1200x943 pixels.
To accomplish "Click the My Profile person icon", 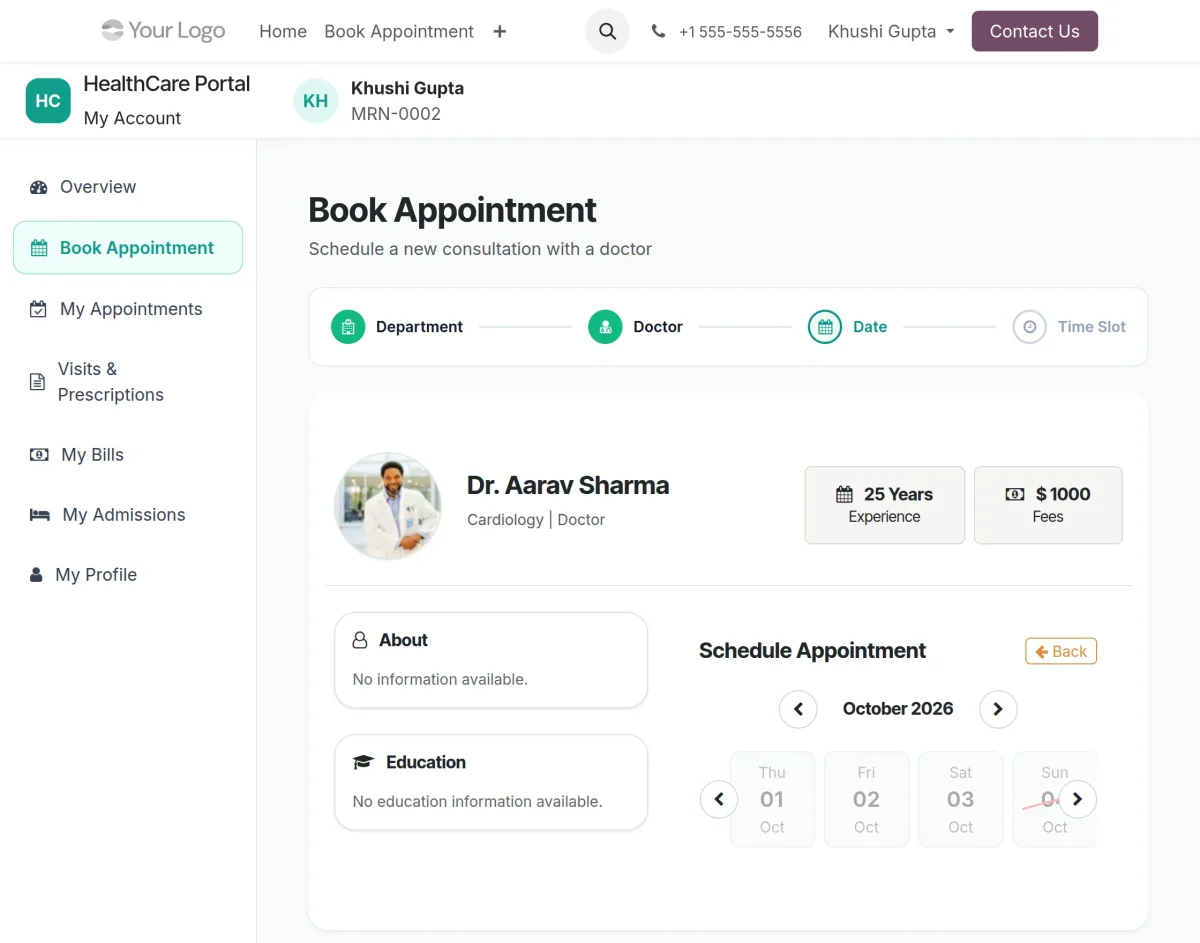I will tap(36, 575).
